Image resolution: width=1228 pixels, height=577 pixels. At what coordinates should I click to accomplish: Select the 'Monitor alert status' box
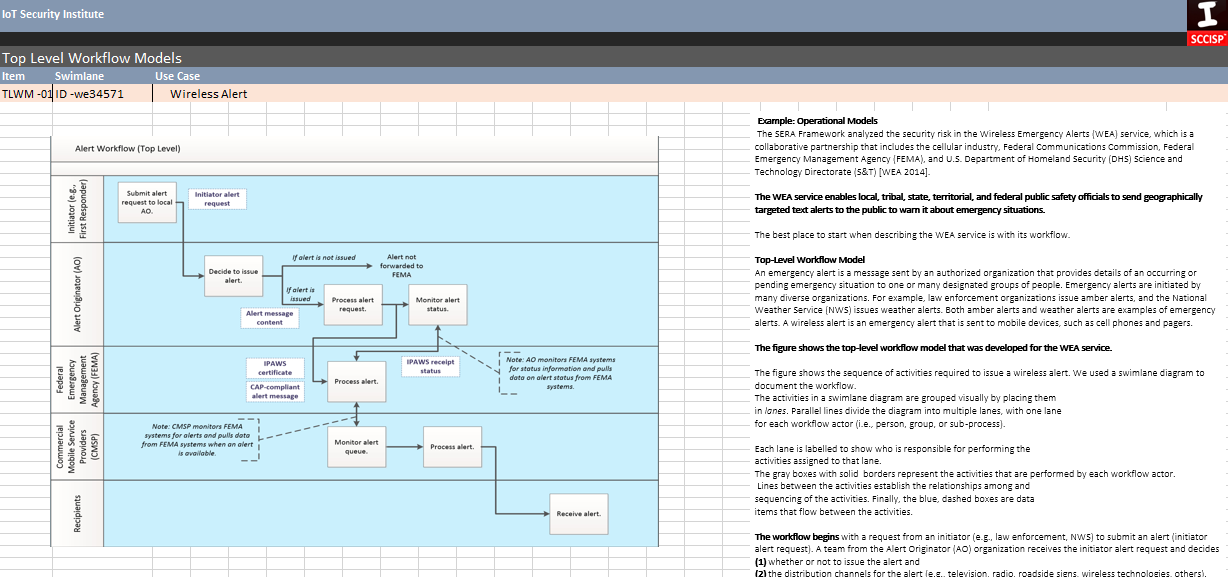tap(438, 305)
